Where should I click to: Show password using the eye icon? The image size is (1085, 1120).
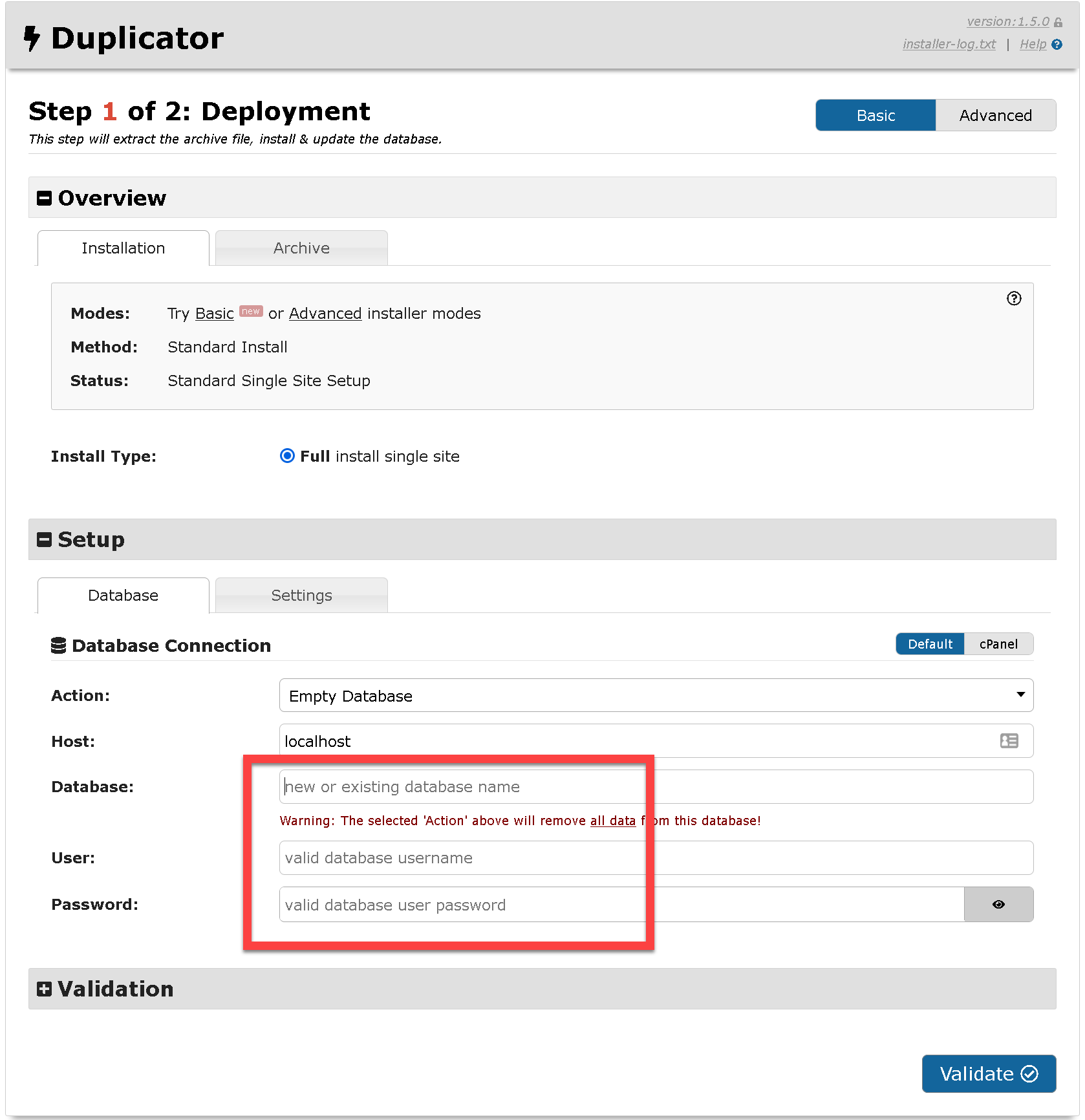(998, 904)
